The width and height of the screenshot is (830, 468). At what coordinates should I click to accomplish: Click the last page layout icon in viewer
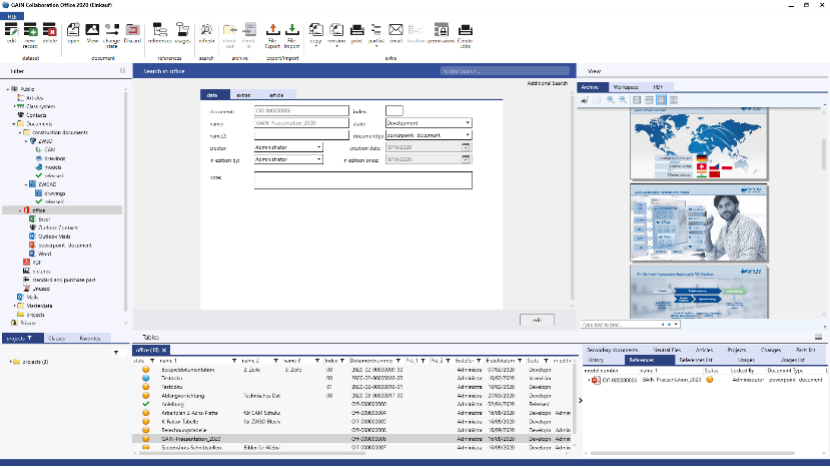[x=673, y=100]
